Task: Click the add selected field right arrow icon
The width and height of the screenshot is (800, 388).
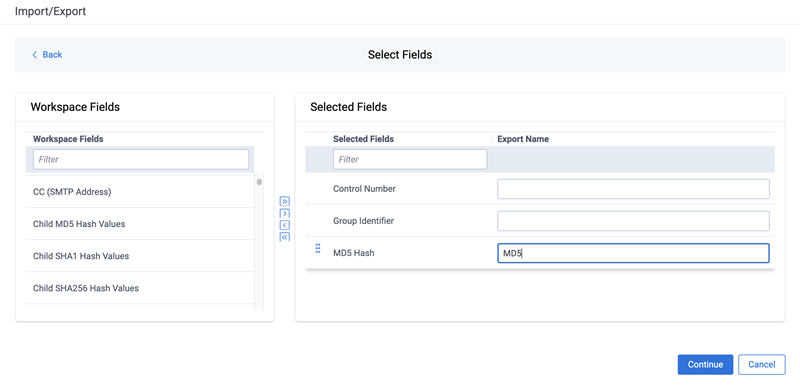Action: [285, 213]
